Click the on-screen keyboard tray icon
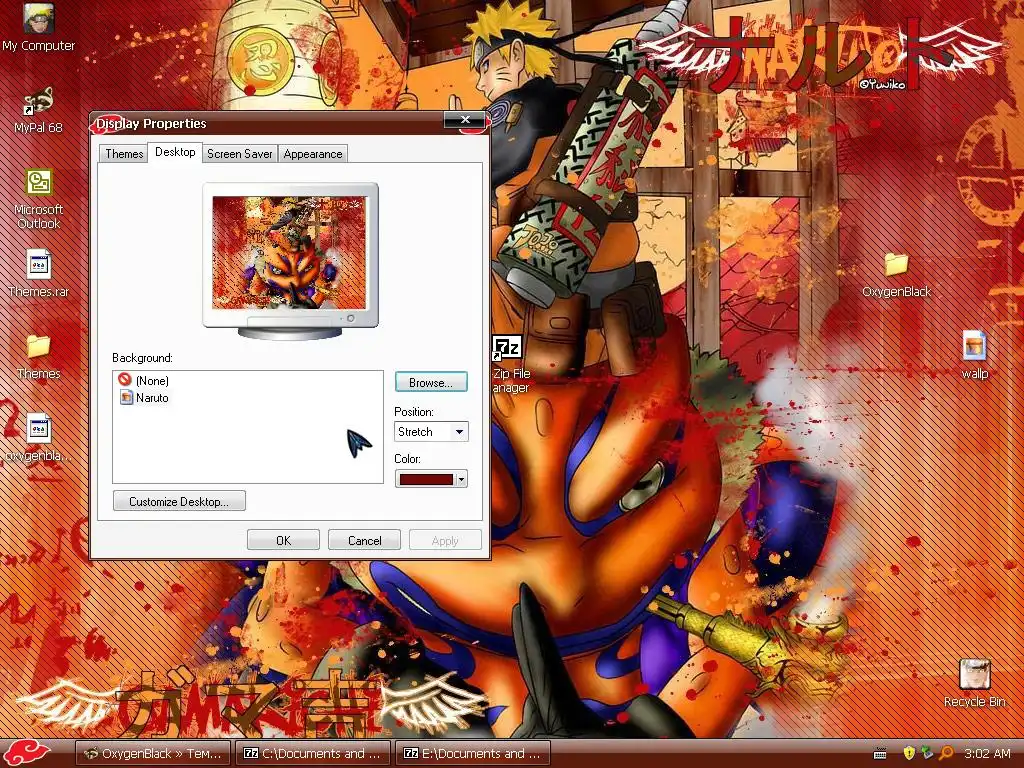The image size is (1024, 768). coord(880,754)
